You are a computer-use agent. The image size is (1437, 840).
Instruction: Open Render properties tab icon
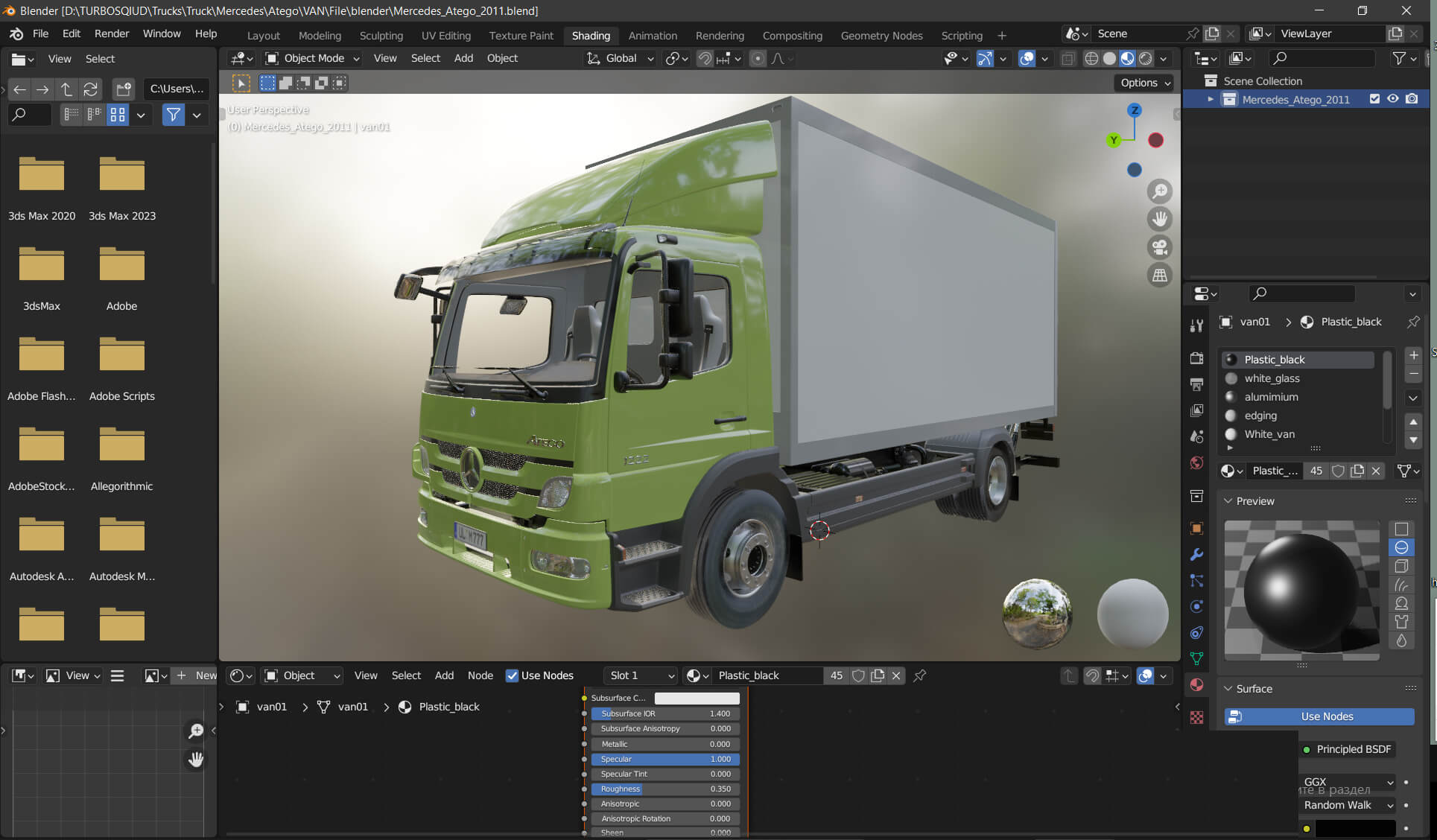[x=1196, y=358]
